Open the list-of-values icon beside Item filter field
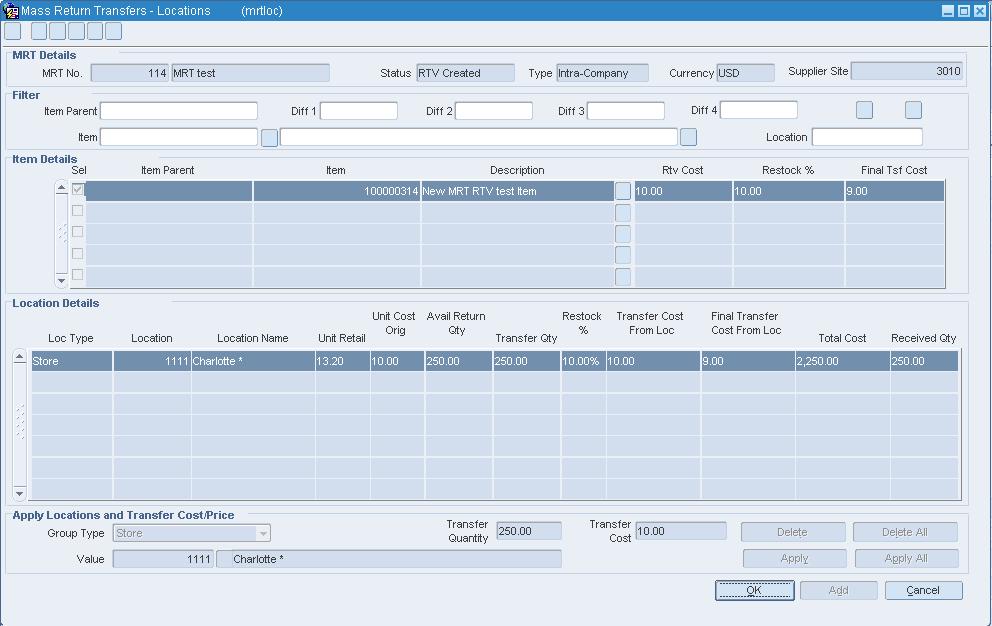 (x=268, y=137)
